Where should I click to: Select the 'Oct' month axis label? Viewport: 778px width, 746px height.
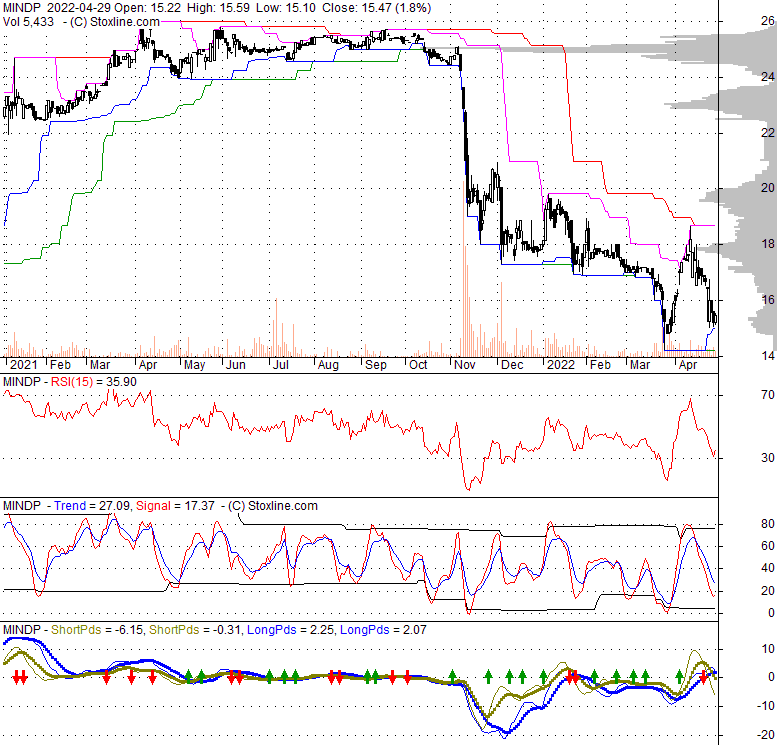418,365
